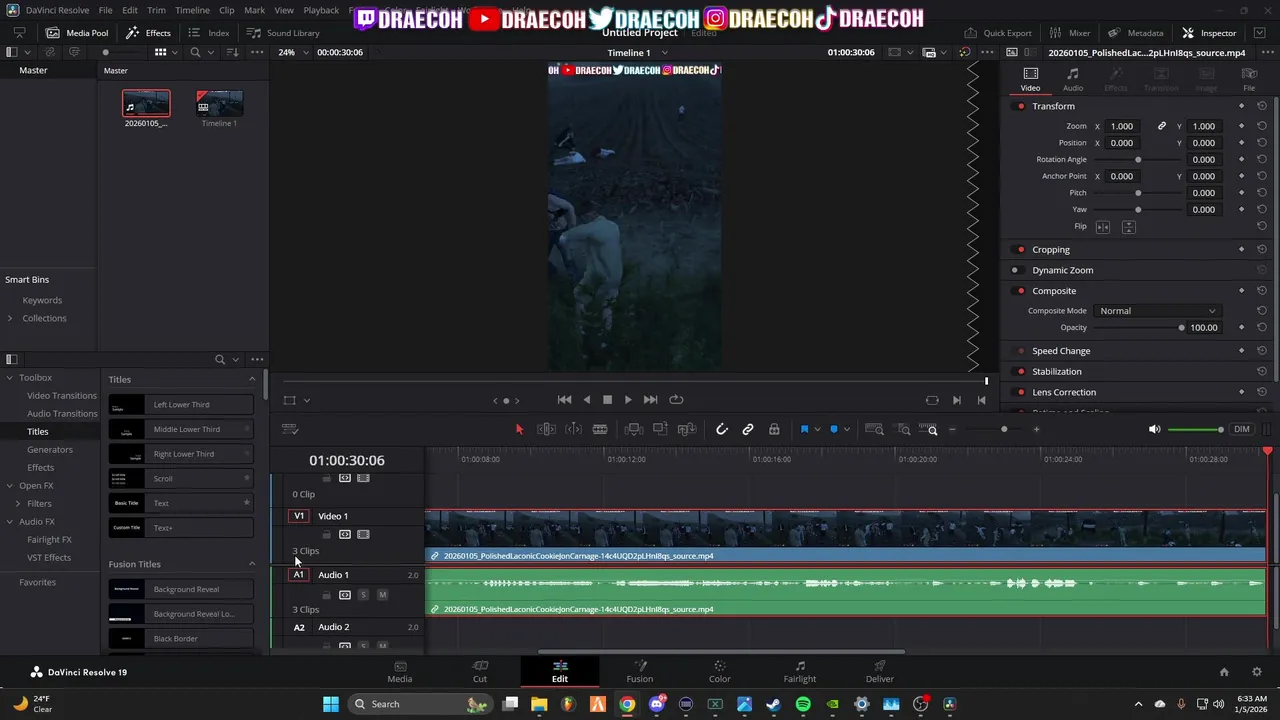Viewport: 1280px width, 720px height.
Task: Open the Trim menu
Action: pos(156,10)
